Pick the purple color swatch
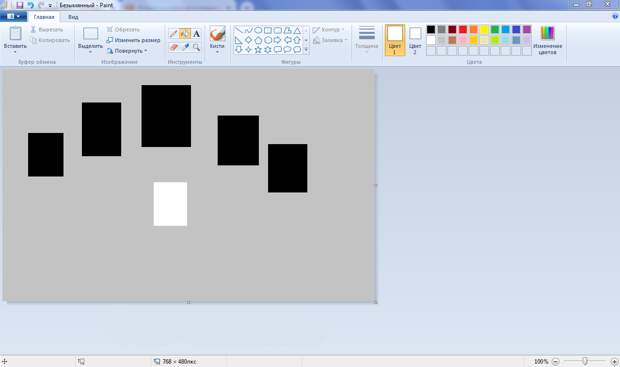 click(527, 29)
